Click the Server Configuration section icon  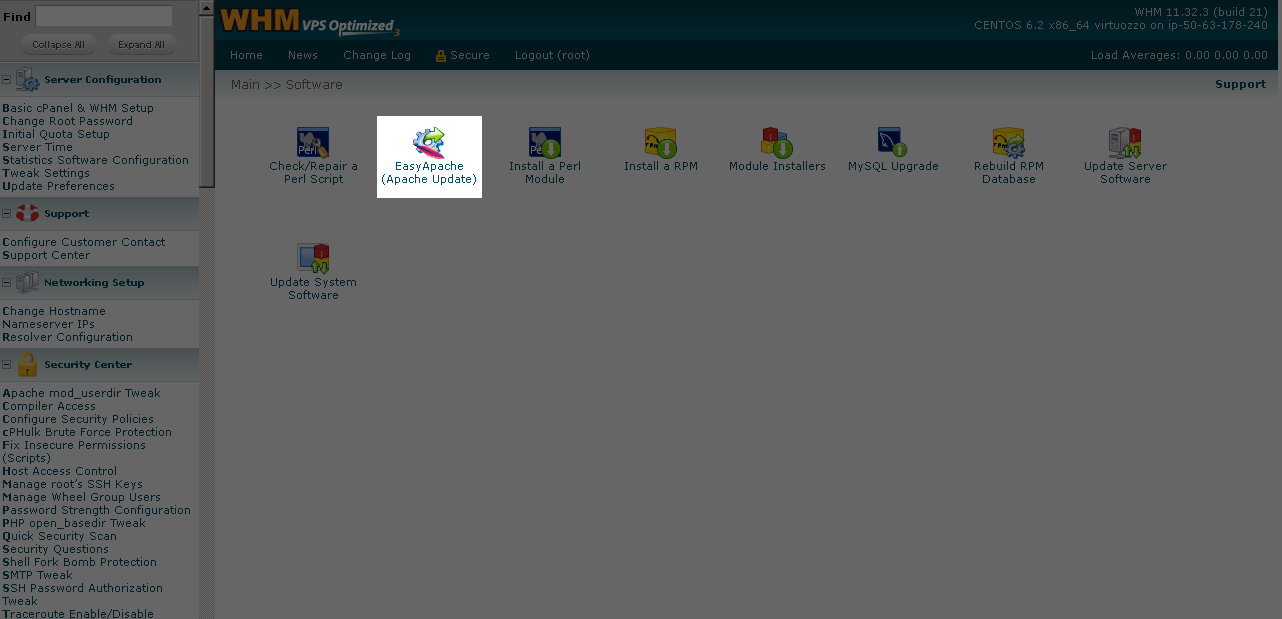point(27,80)
